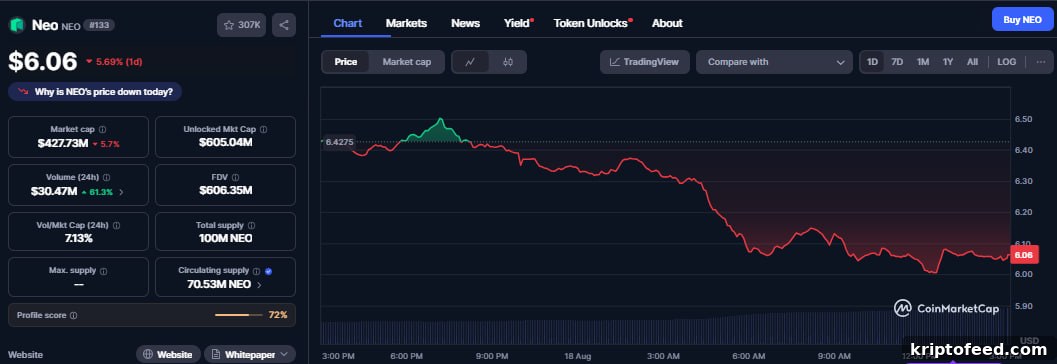Click the 70.53M NEO circulating supply value
This screenshot has height=364, width=1057.
pyautogui.click(x=219, y=284)
